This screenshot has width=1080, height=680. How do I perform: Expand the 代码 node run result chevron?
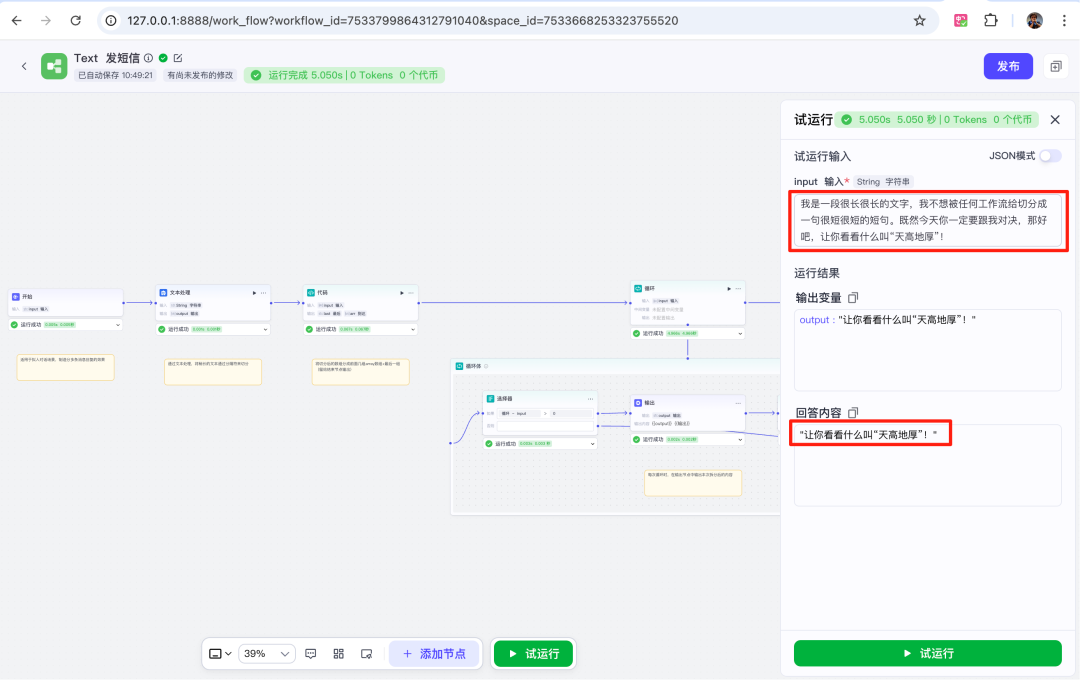pos(413,329)
